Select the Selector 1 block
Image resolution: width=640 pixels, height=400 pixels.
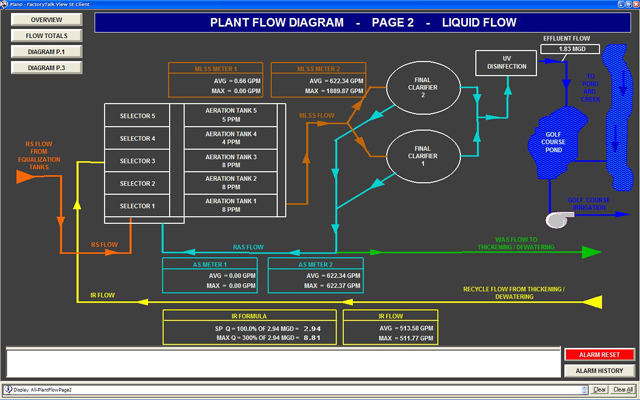pos(138,206)
